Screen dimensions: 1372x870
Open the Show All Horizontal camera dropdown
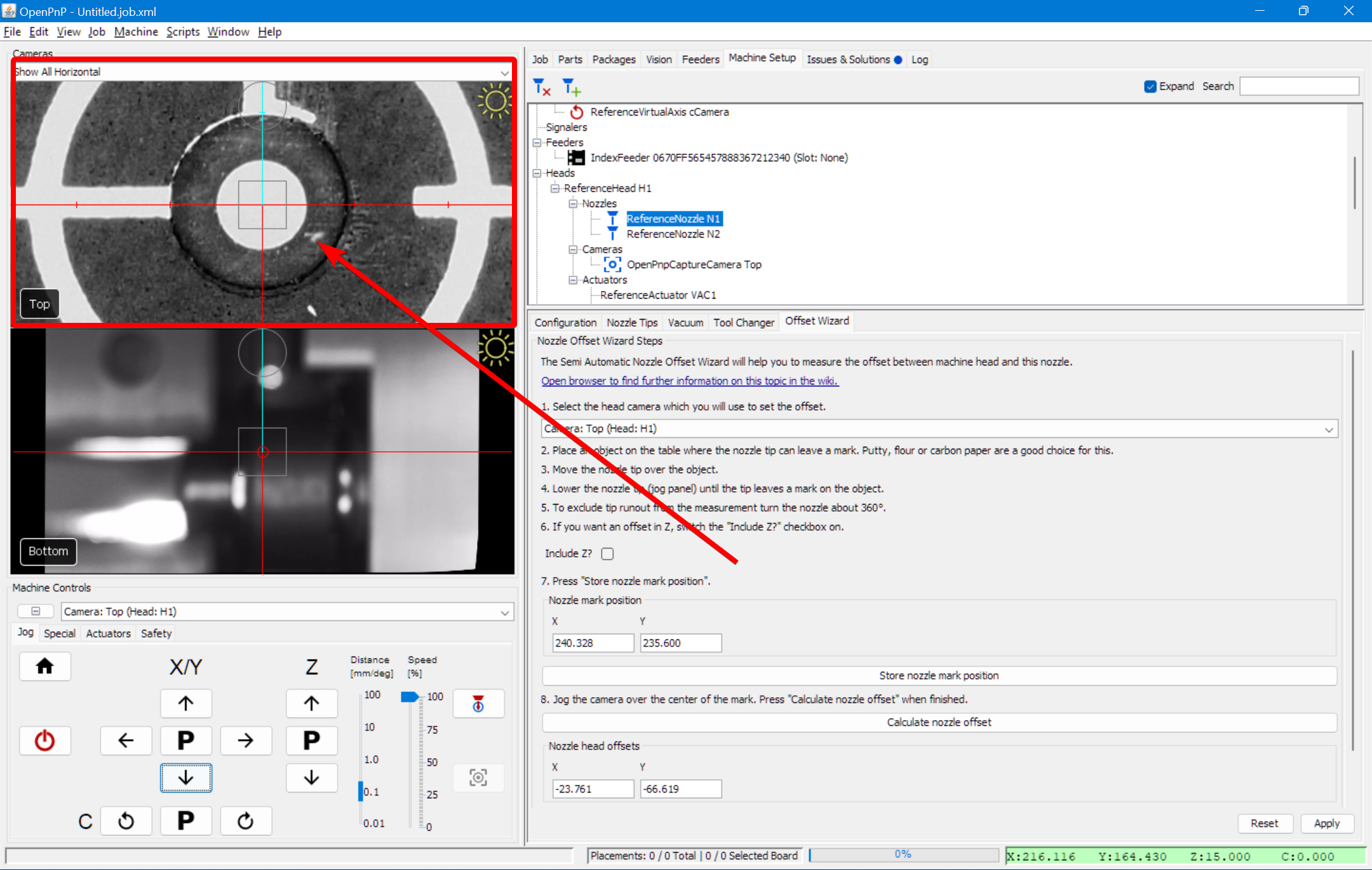[504, 72]
